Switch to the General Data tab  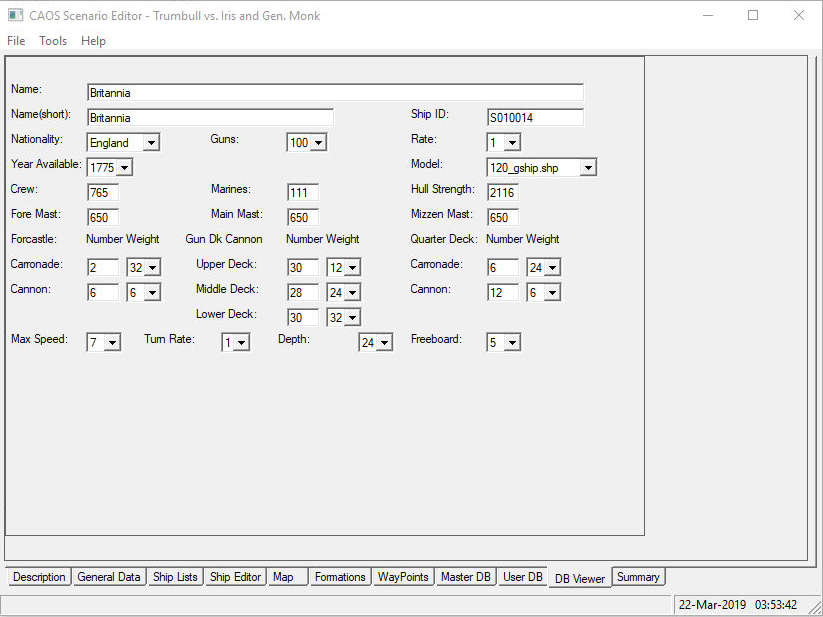pyautogui.click(x=109, y=577)
